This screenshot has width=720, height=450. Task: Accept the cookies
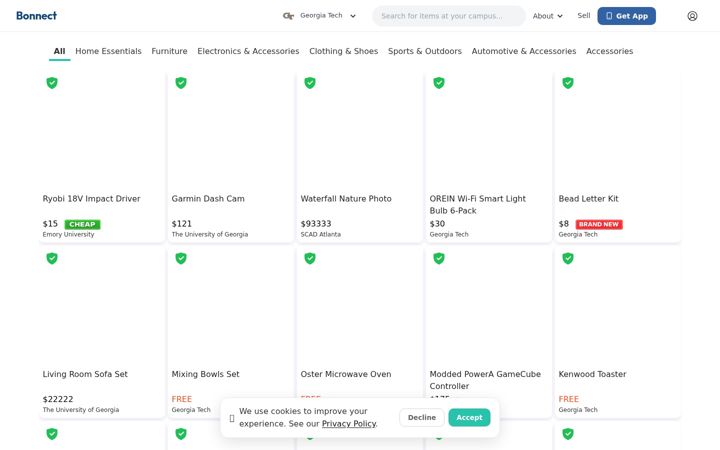[x=469, y=417]
